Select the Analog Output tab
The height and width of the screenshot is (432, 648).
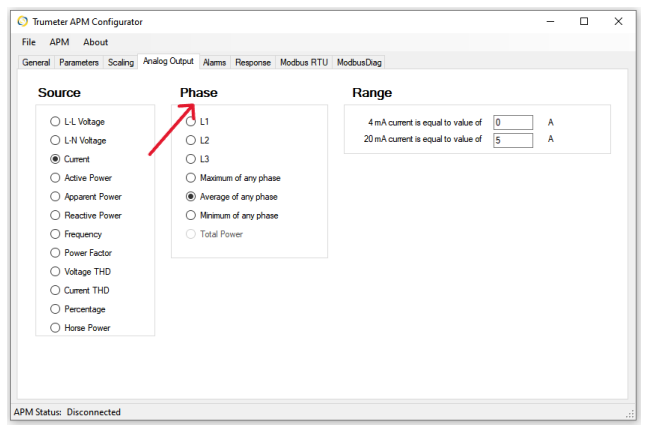pos(168,61)
